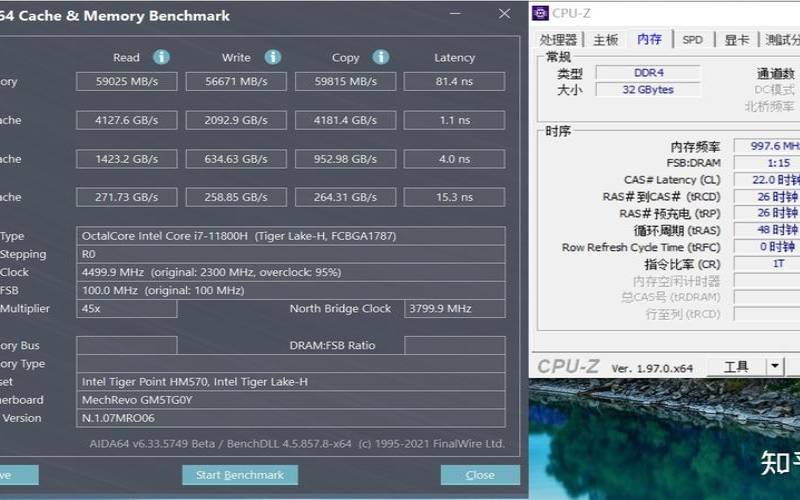Click the CPU stepping value R0
Image resolution: width=800 pixels, height=500 pixels.
[291, 254]
